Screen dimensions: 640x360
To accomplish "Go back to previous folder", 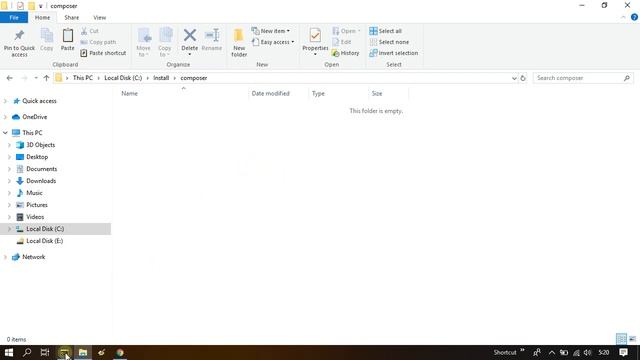I will pyautogui.click(x=10, y=78).
